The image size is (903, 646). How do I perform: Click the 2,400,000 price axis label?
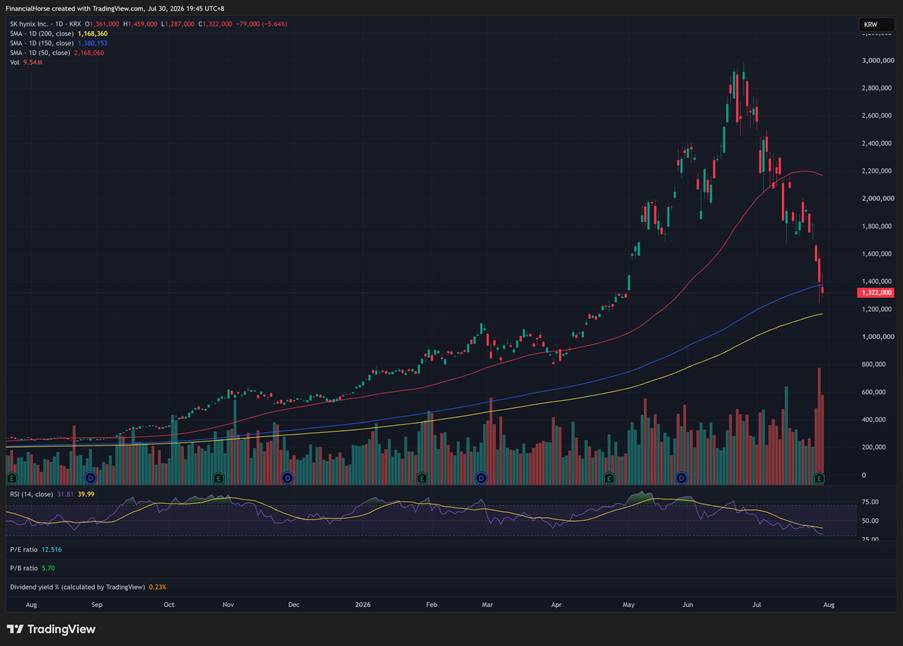(x=878, y=143)
